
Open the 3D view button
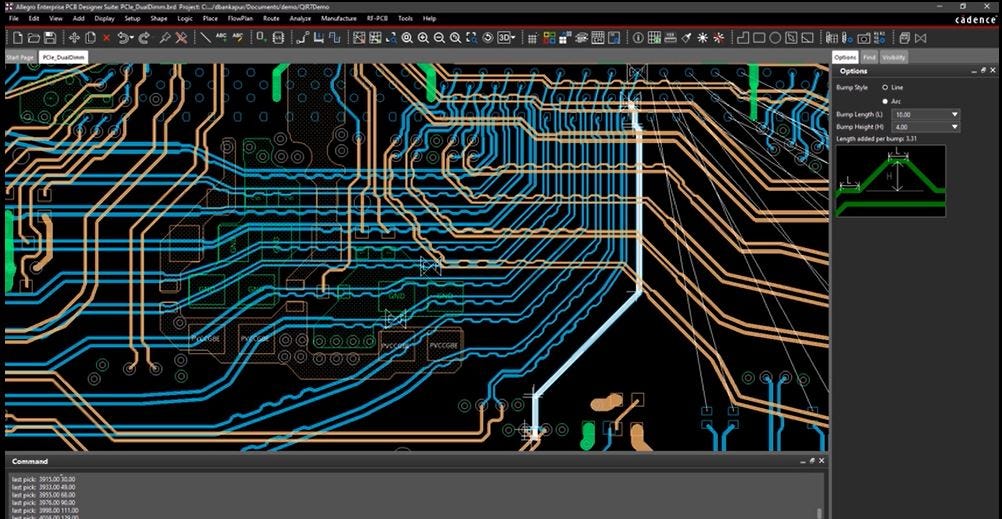(506, 38)
